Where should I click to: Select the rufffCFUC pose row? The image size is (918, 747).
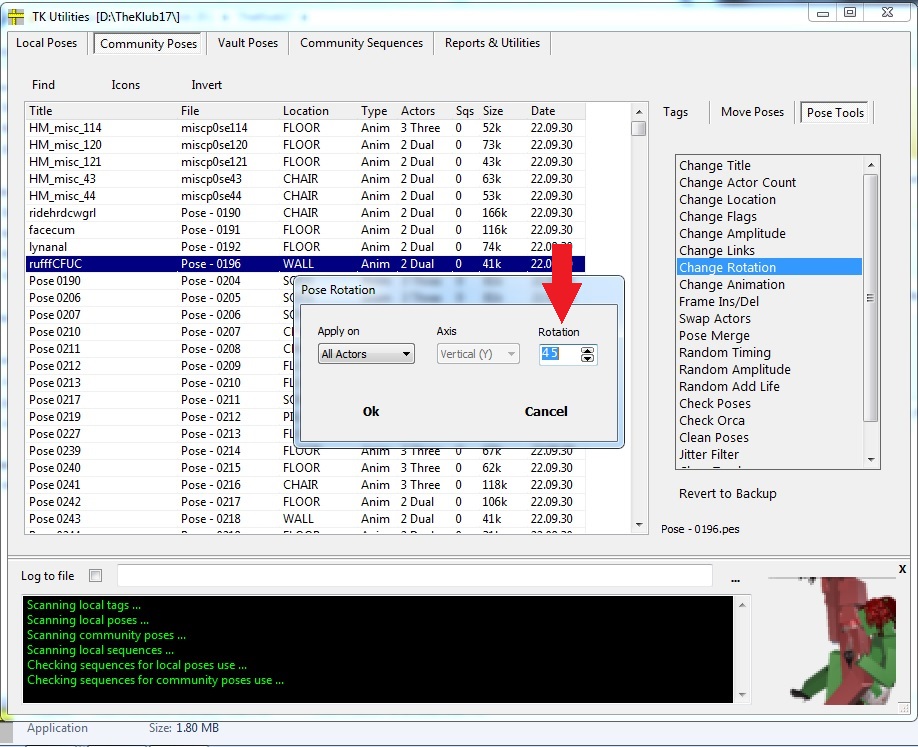coord(305,263)
